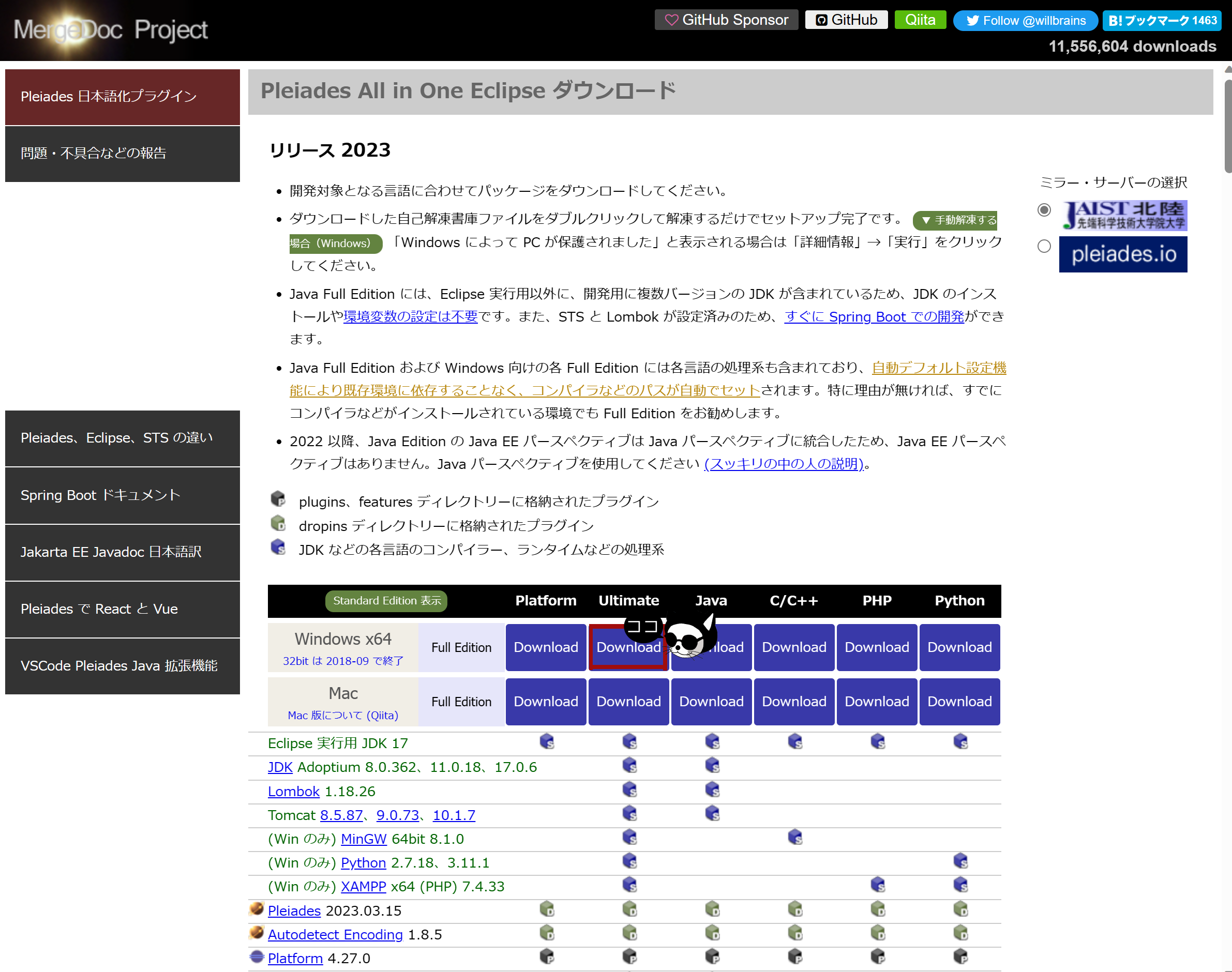Open 問題・不具合などの報告 in the sidebar
1232x972 pixels.
pos(94,153)
